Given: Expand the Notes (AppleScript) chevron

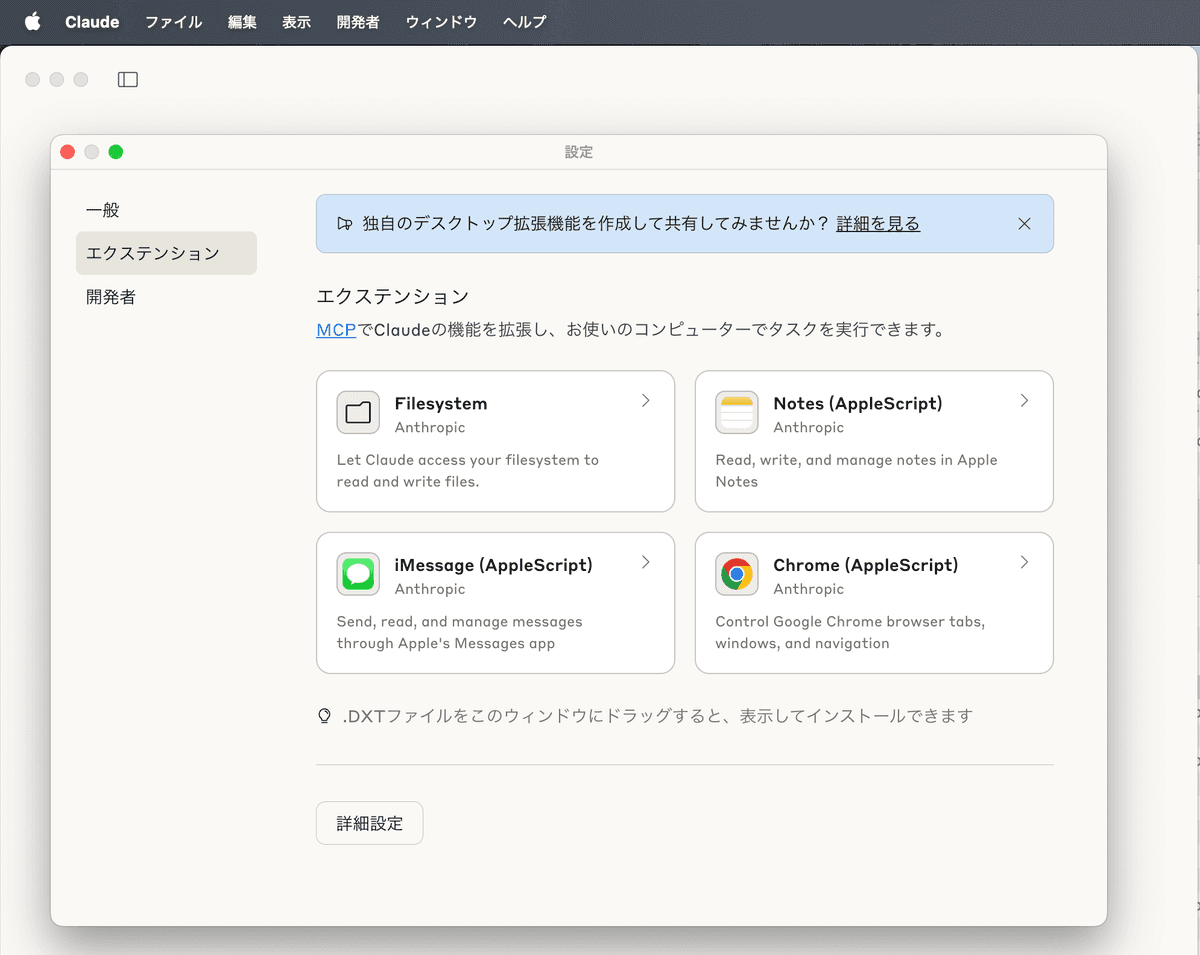Looking at the screenshot, I should (x=1024, y=401).
